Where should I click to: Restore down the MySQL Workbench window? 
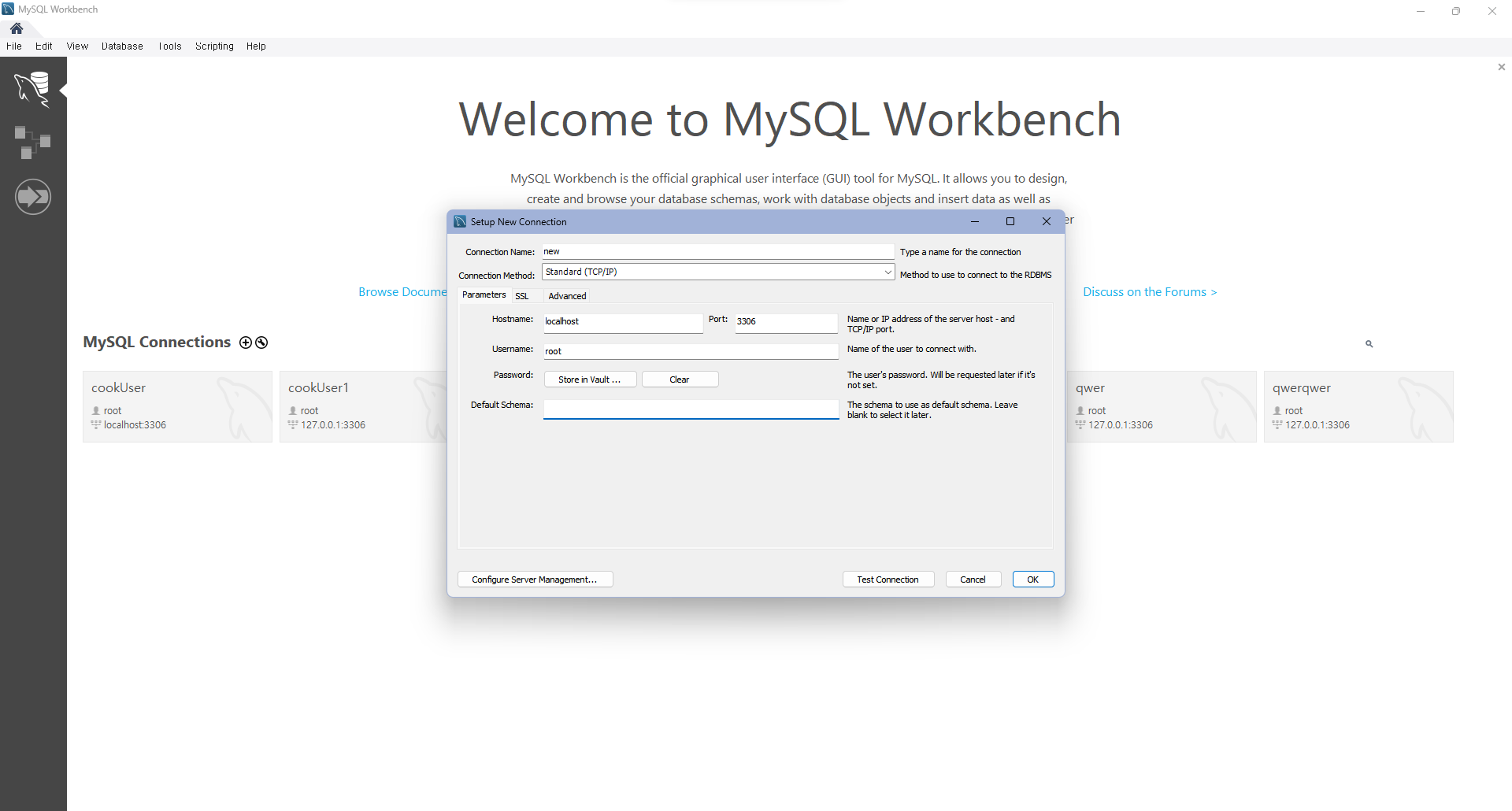pos(1456,11)
